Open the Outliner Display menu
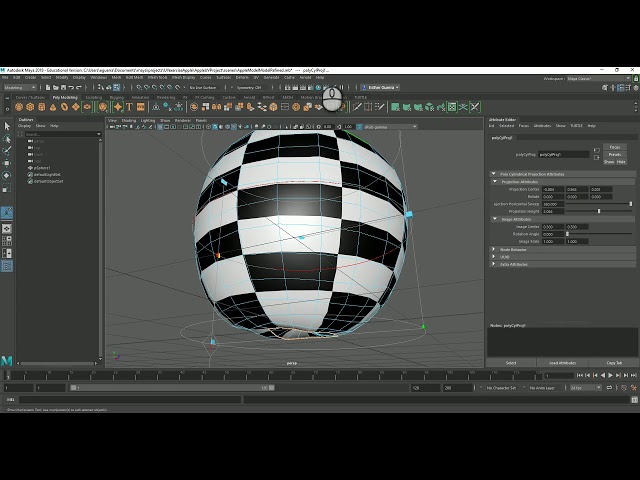This screenshot has width=640, height=480. click(24, 126)
